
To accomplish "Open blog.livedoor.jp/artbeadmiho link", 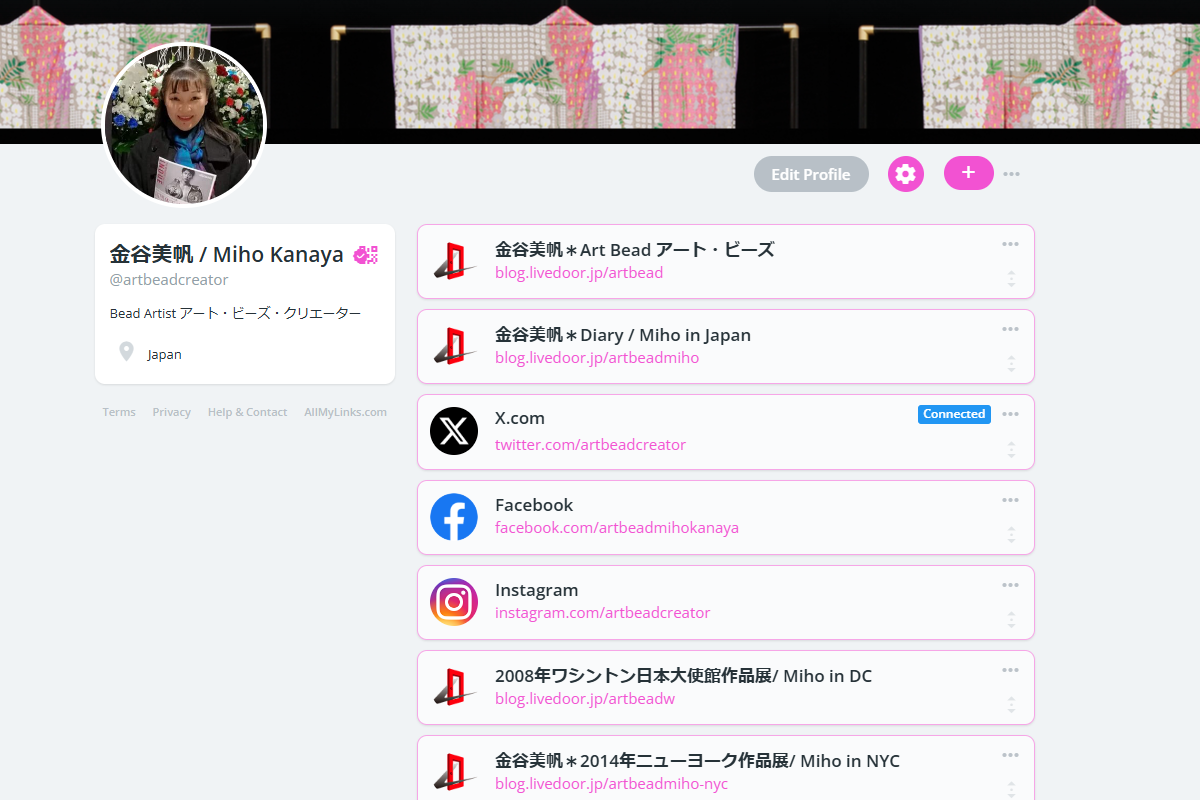I will pyautogui.click(x=597, y=358).
